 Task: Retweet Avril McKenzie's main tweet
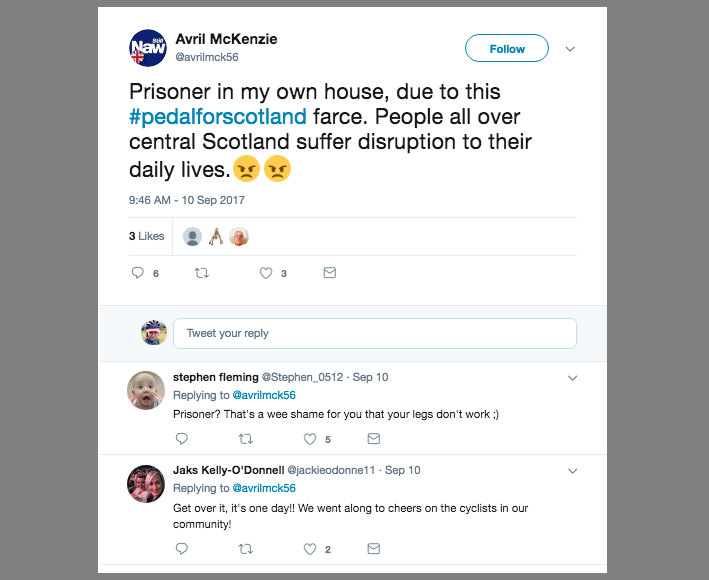tap(202, 273)
